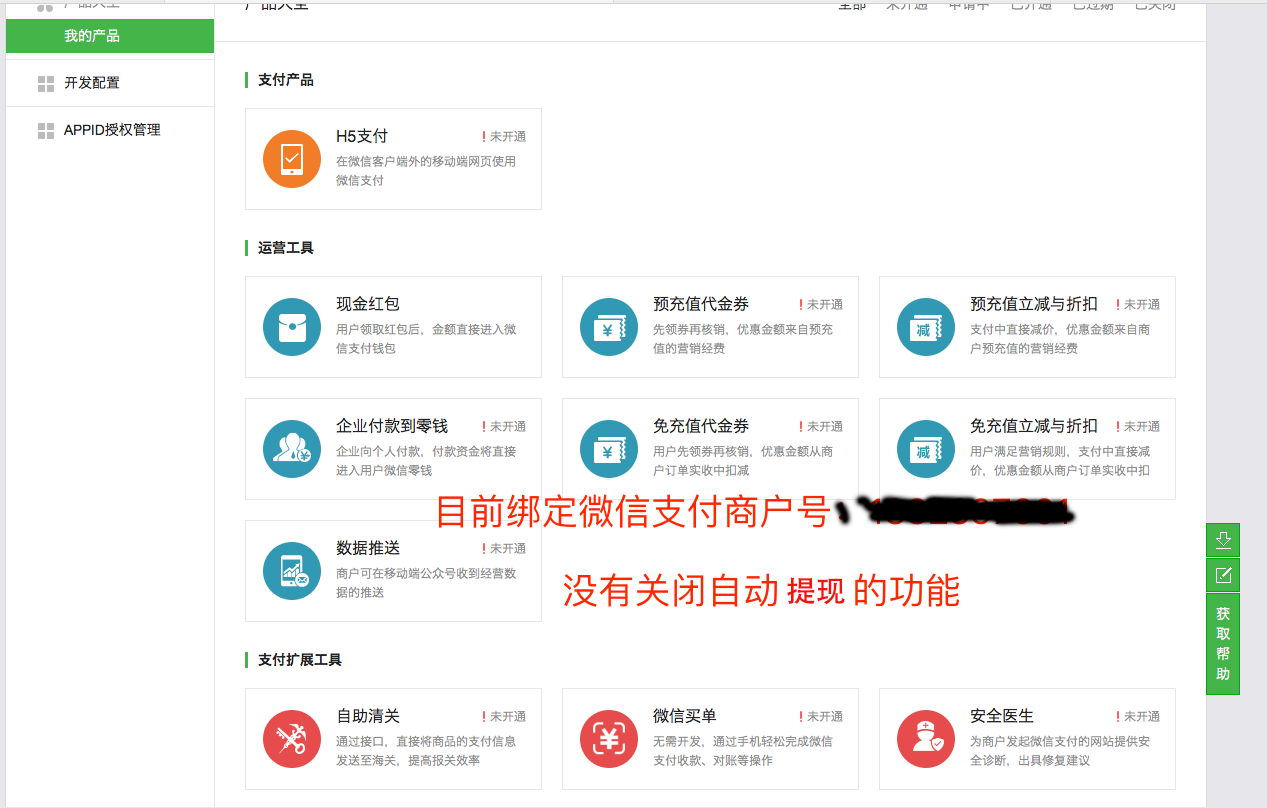Open the 免充值立减与折扣 product title
This screenshot has width=1267, height=808.
click(x=1034, y=426)
